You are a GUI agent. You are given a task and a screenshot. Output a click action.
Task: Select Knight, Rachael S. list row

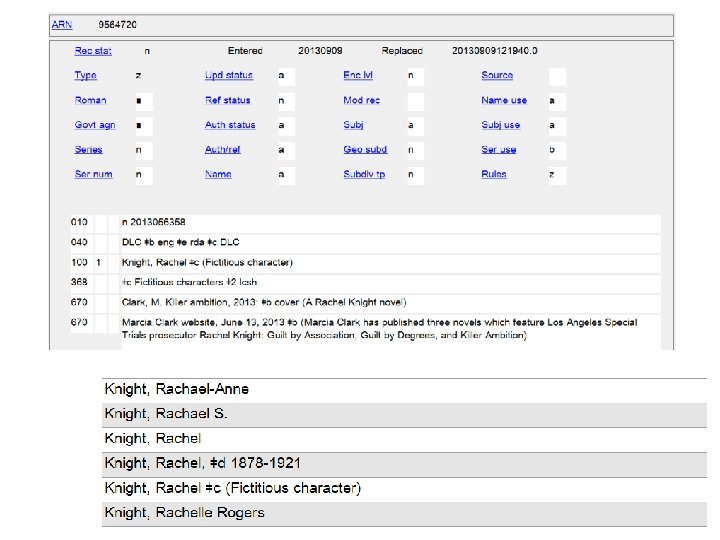pyautogui.click(x=166, y=414)
